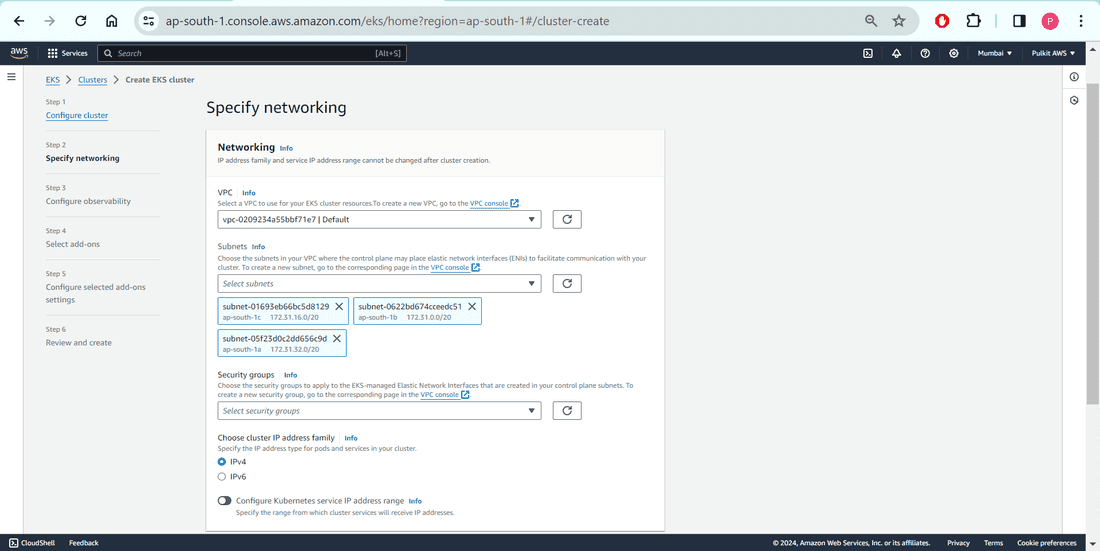
Task: Open the Privacy footer link
Action: coord(958,543)
